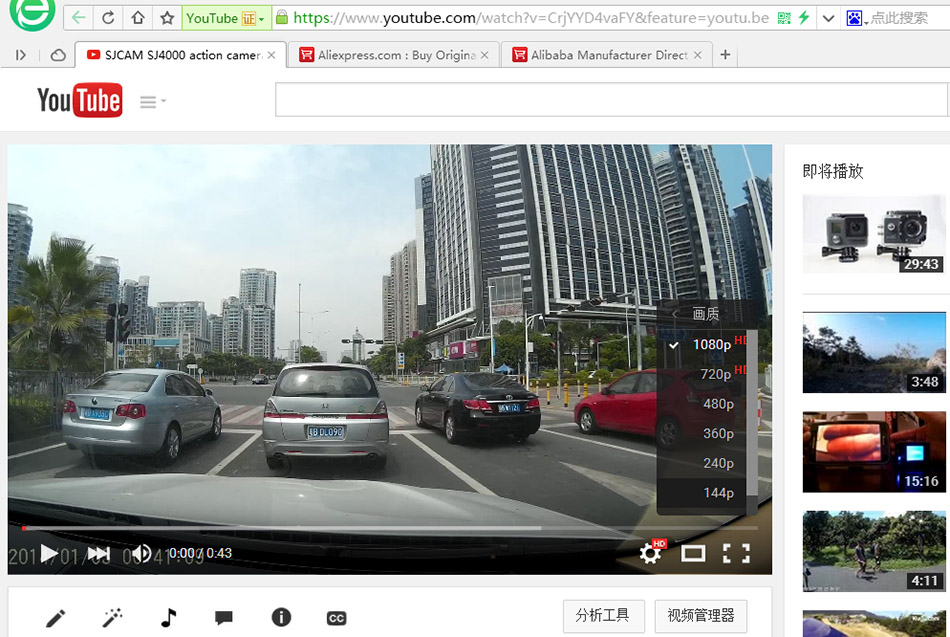The height and width of the screenshot is (637, 950).
Task: Select the checked 1080p quality option
Action: pyautogui.click(x=711, y=344)
